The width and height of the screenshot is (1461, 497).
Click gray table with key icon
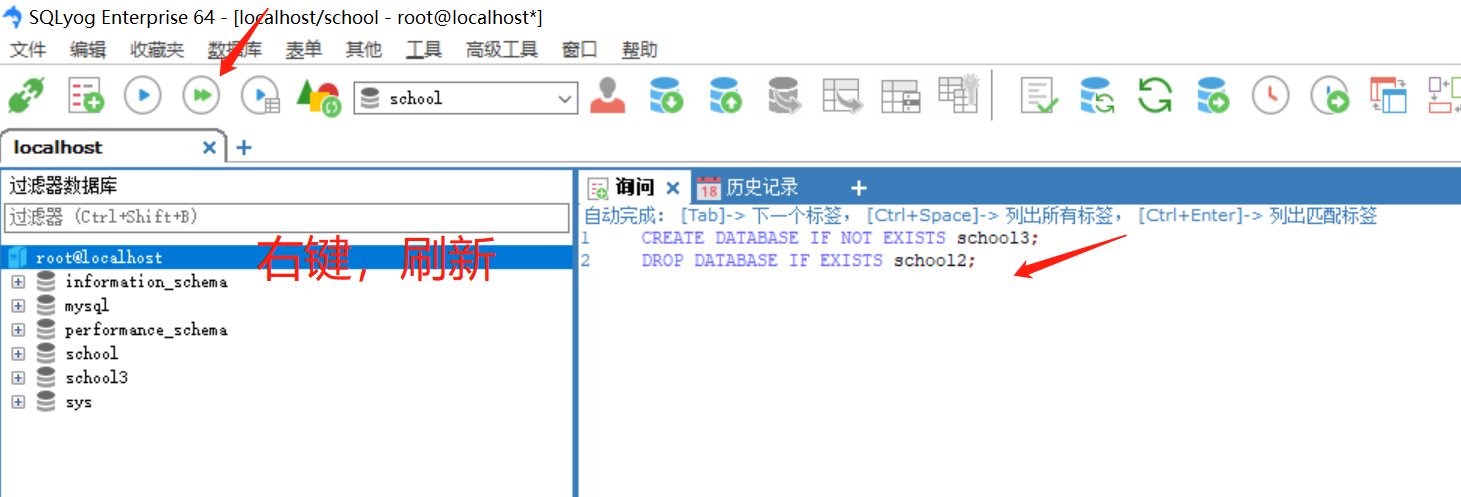(x=958, y=93)
